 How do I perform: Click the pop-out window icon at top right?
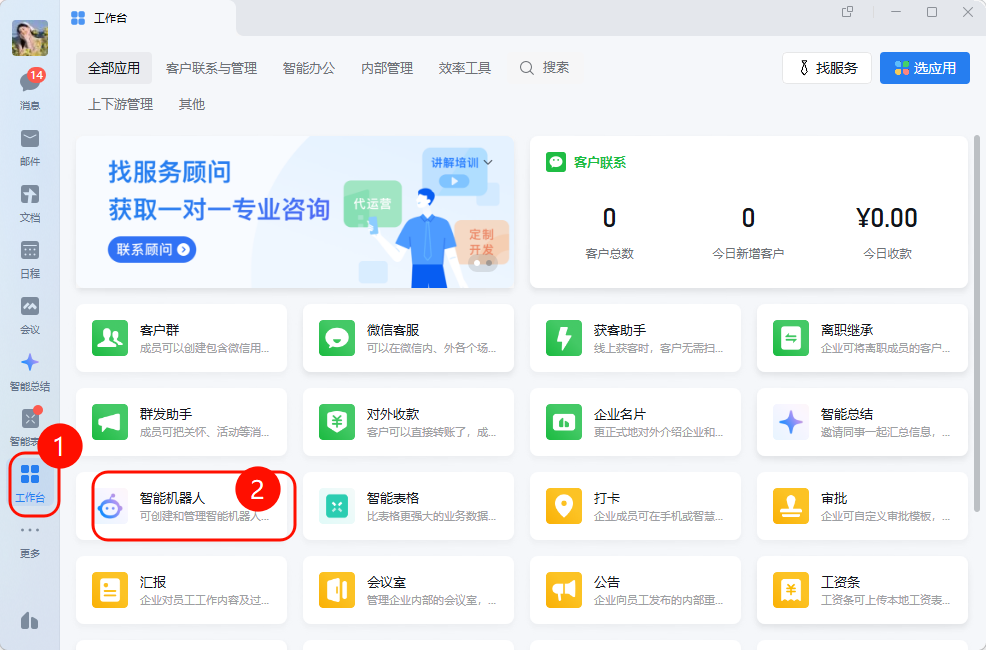click(x=848, y=12)
